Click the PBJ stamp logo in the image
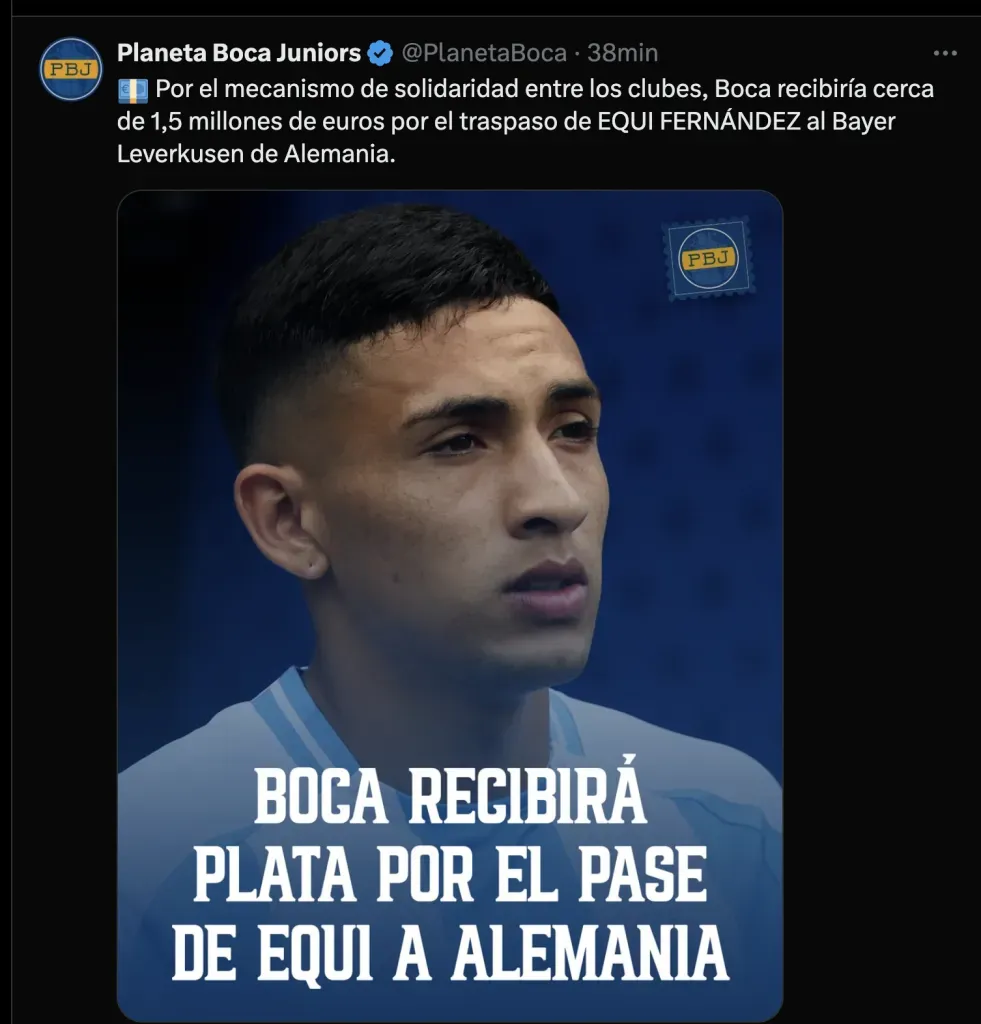The height and width of the screenshot is (1024, 981). [x=709, y=259]
